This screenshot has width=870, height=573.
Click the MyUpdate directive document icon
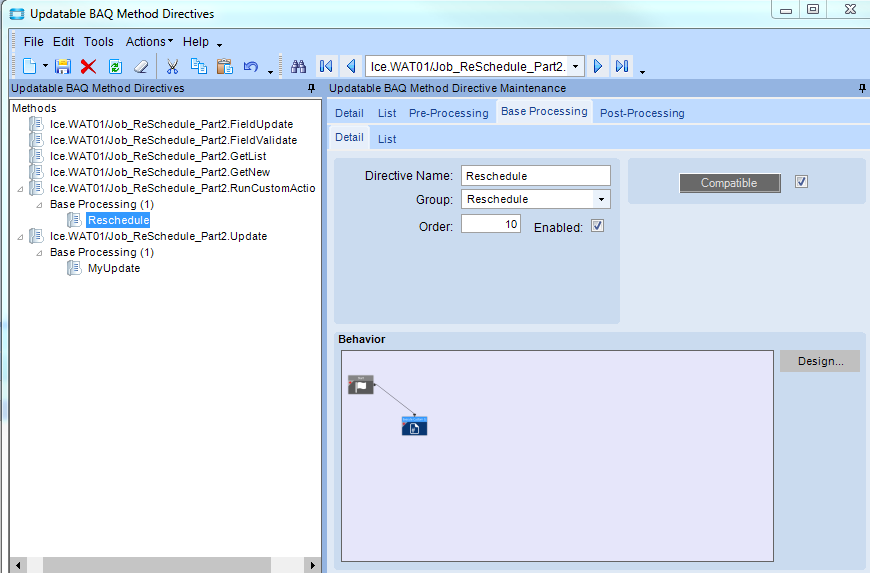pos(74,268)
